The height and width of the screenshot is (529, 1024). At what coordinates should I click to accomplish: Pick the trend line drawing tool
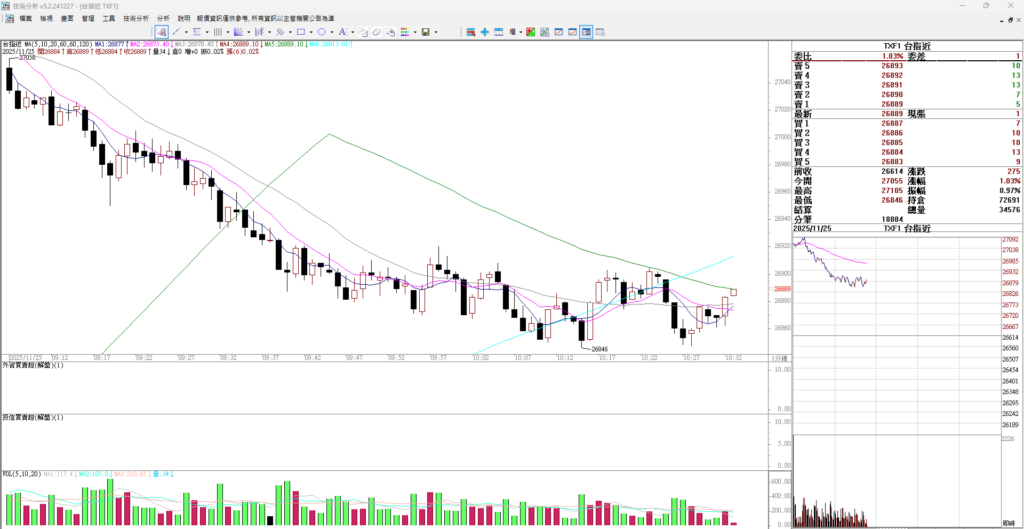click(176, 32)
